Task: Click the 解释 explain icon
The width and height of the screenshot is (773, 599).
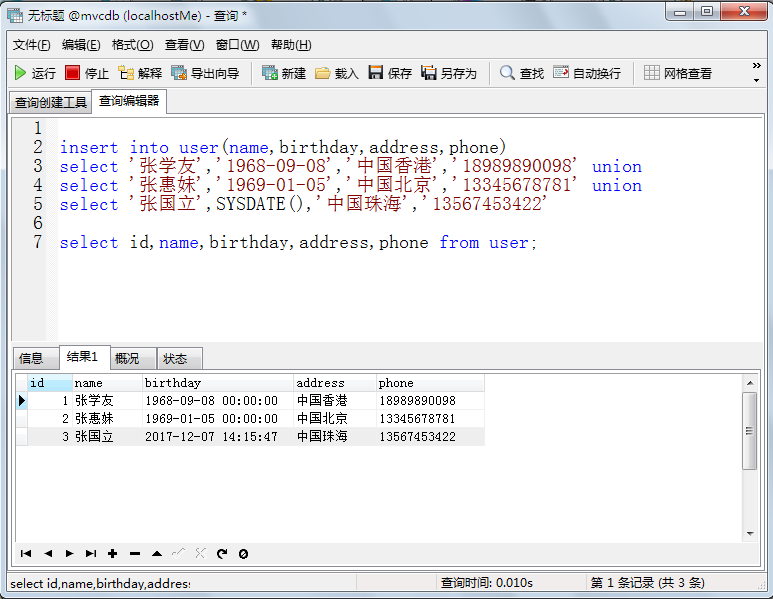Action: tap(126, 73)
